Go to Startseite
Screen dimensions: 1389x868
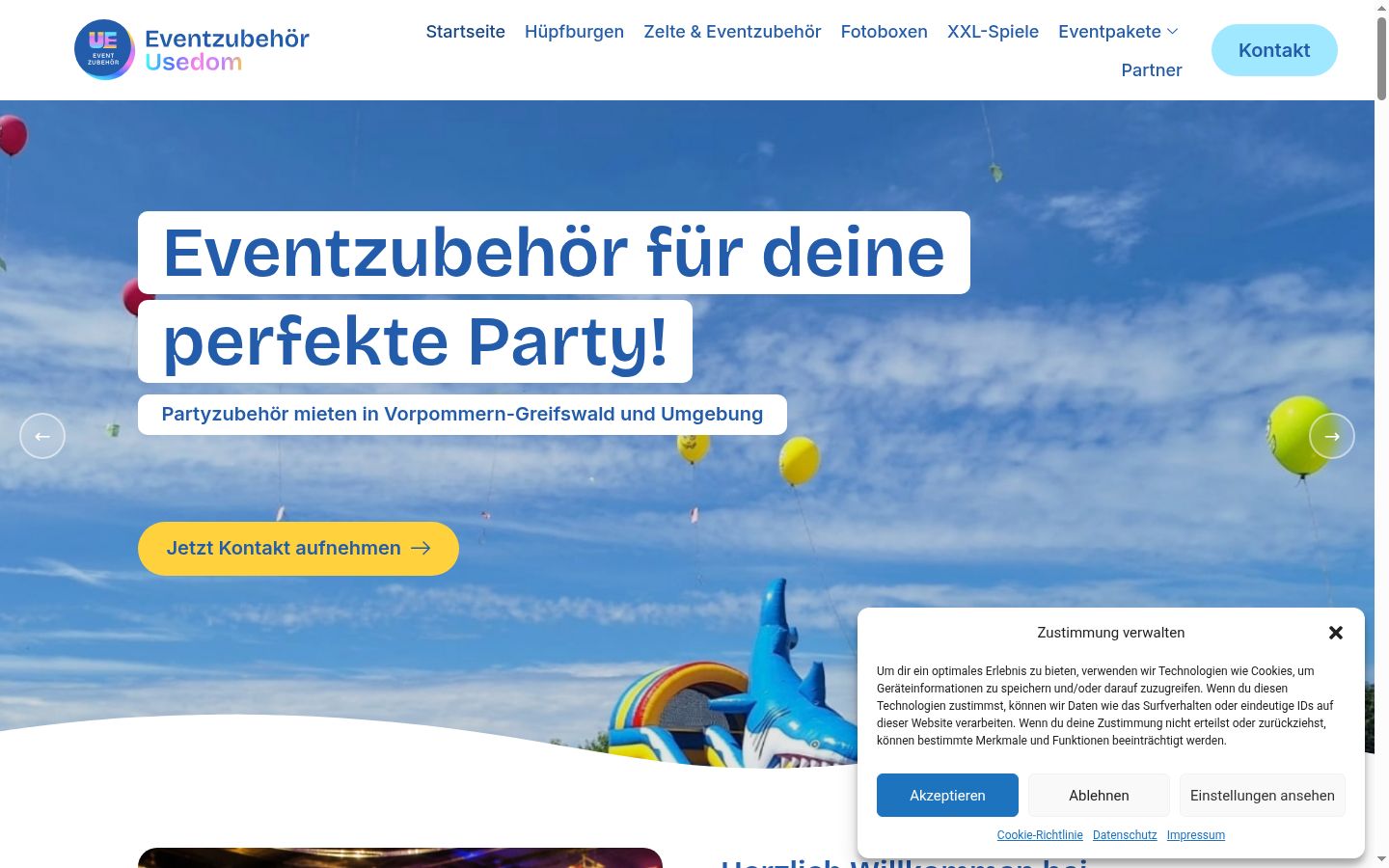[465, 32]
